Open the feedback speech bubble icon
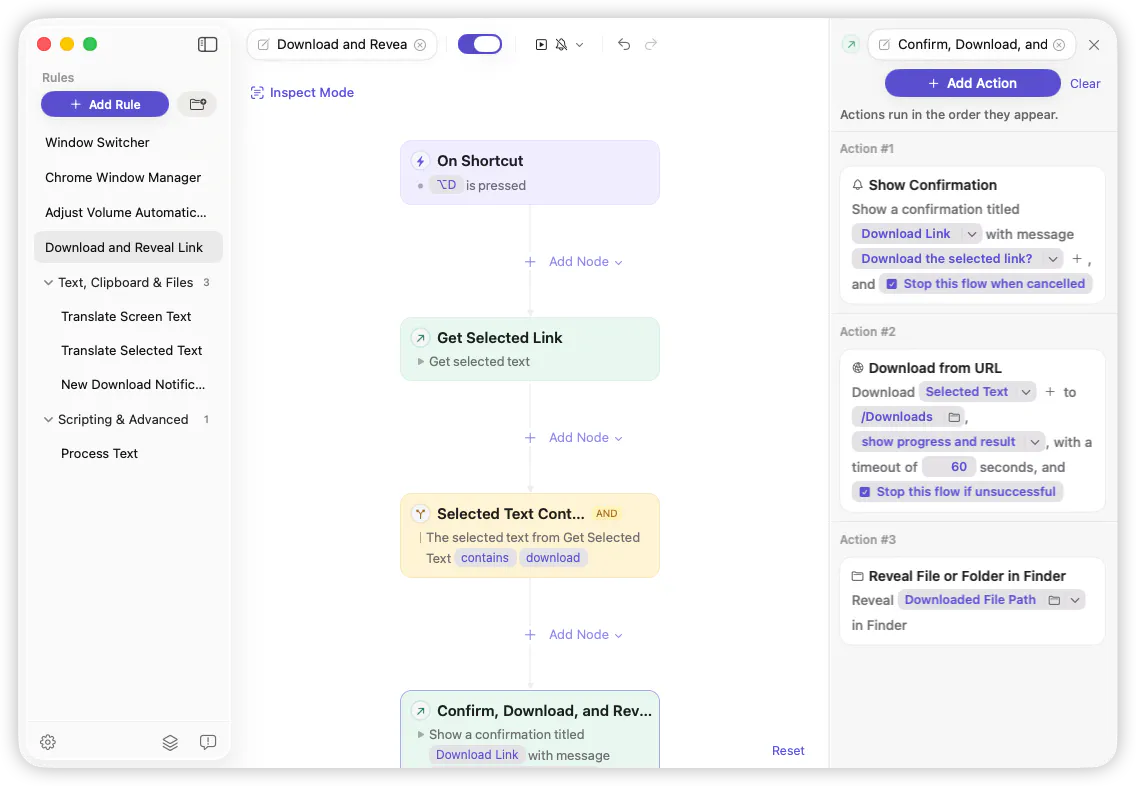This screenshot has height=786, width=1136. (x=208, y=742)
